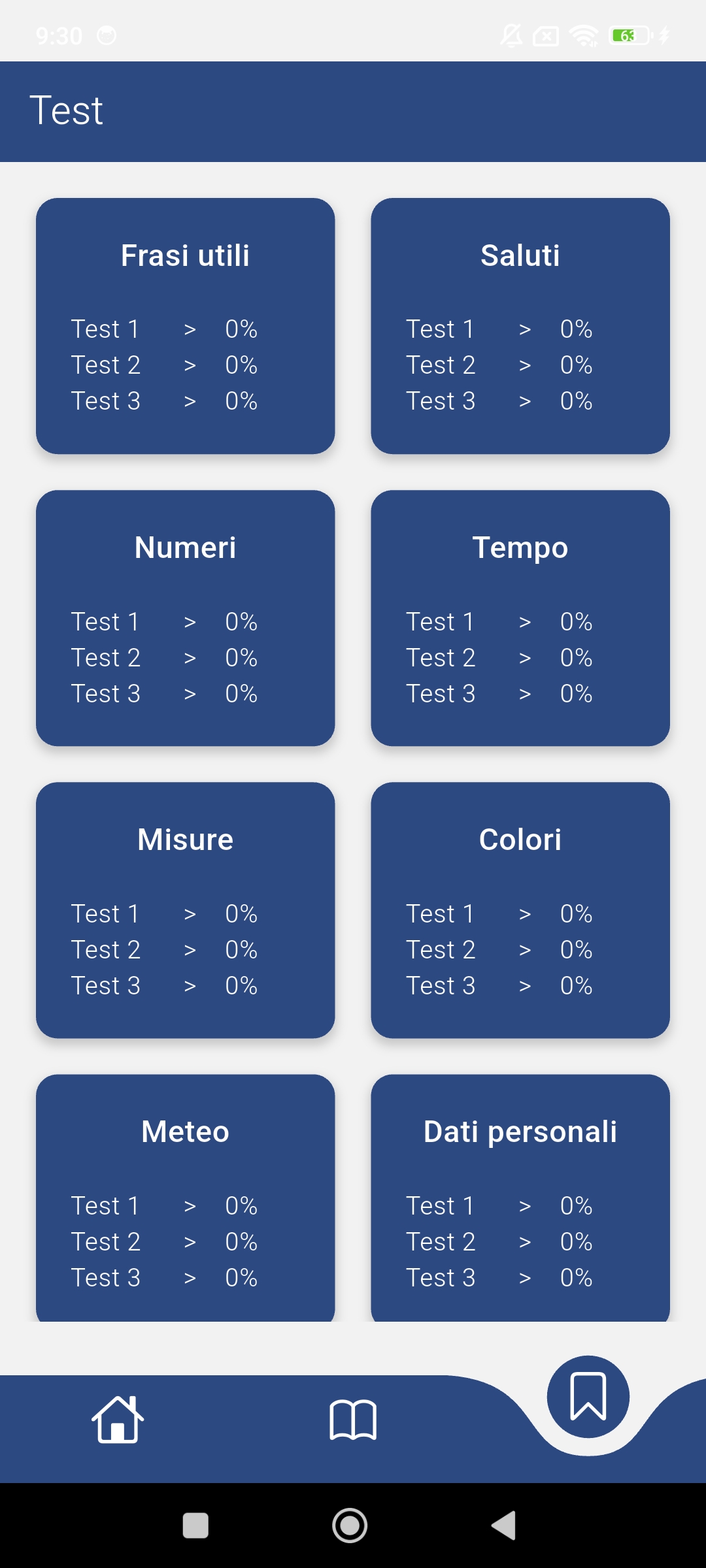706x1568 pixels.
Task: Tap the Home icon in bottom navigation
Action: click(x=118, y=1419)
